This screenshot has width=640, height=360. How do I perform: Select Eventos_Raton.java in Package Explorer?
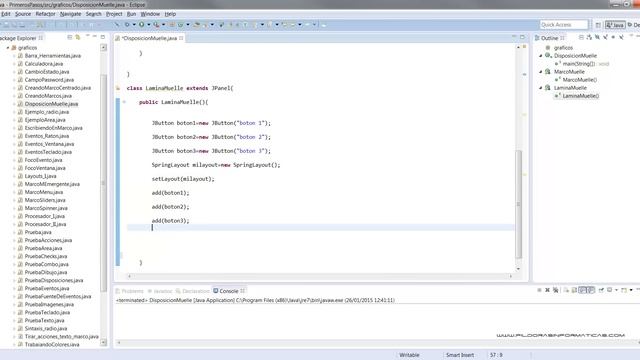point(47,136)
